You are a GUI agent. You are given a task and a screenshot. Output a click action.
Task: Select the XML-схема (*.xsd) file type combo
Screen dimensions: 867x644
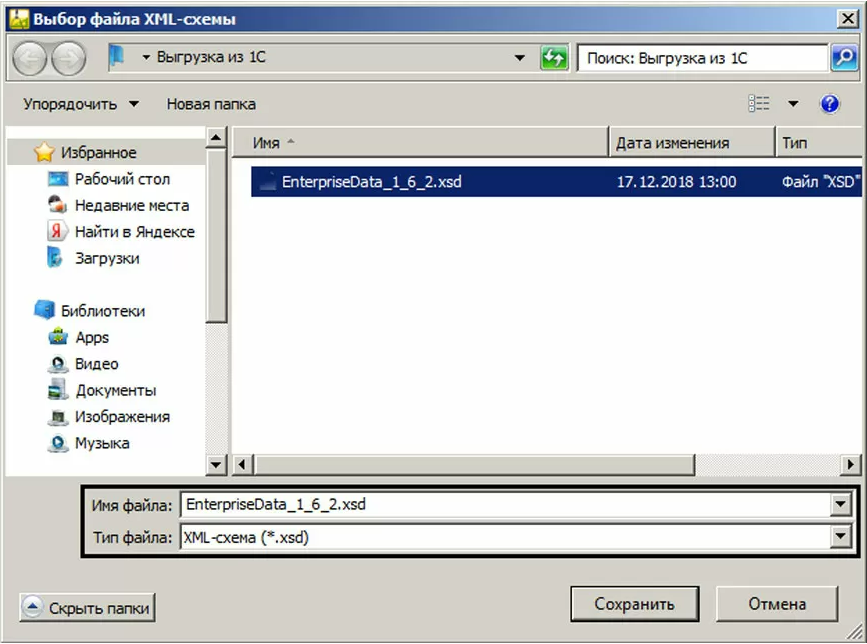click(515, 536)
